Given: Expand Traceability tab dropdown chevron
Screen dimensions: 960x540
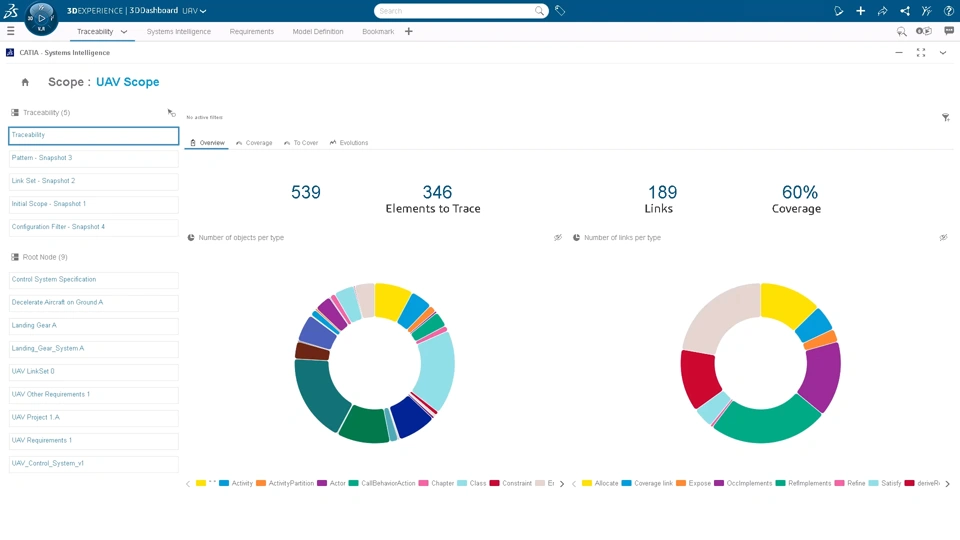Looking at the screenshot, I should coord(124,32).
